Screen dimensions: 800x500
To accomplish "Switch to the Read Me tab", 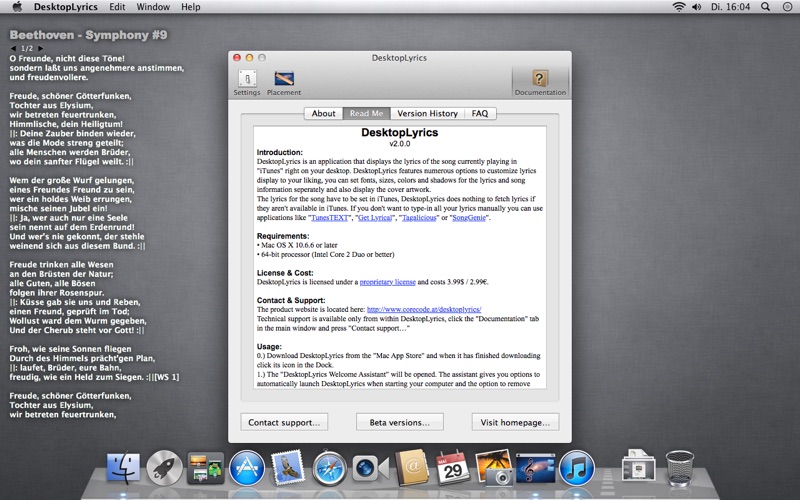I will 366,113.
